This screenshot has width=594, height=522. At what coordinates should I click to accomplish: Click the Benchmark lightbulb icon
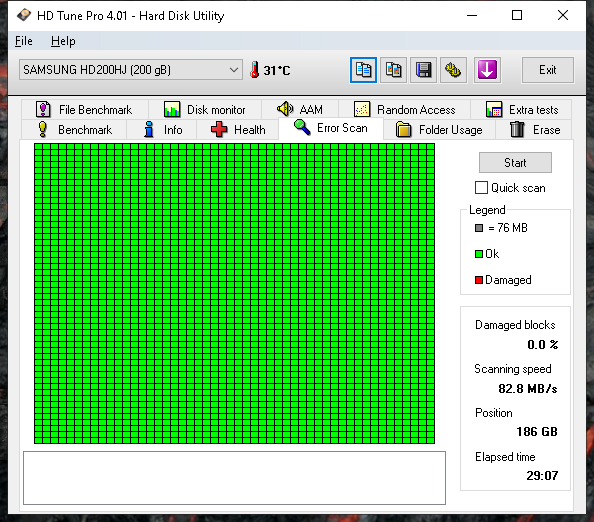43,130
